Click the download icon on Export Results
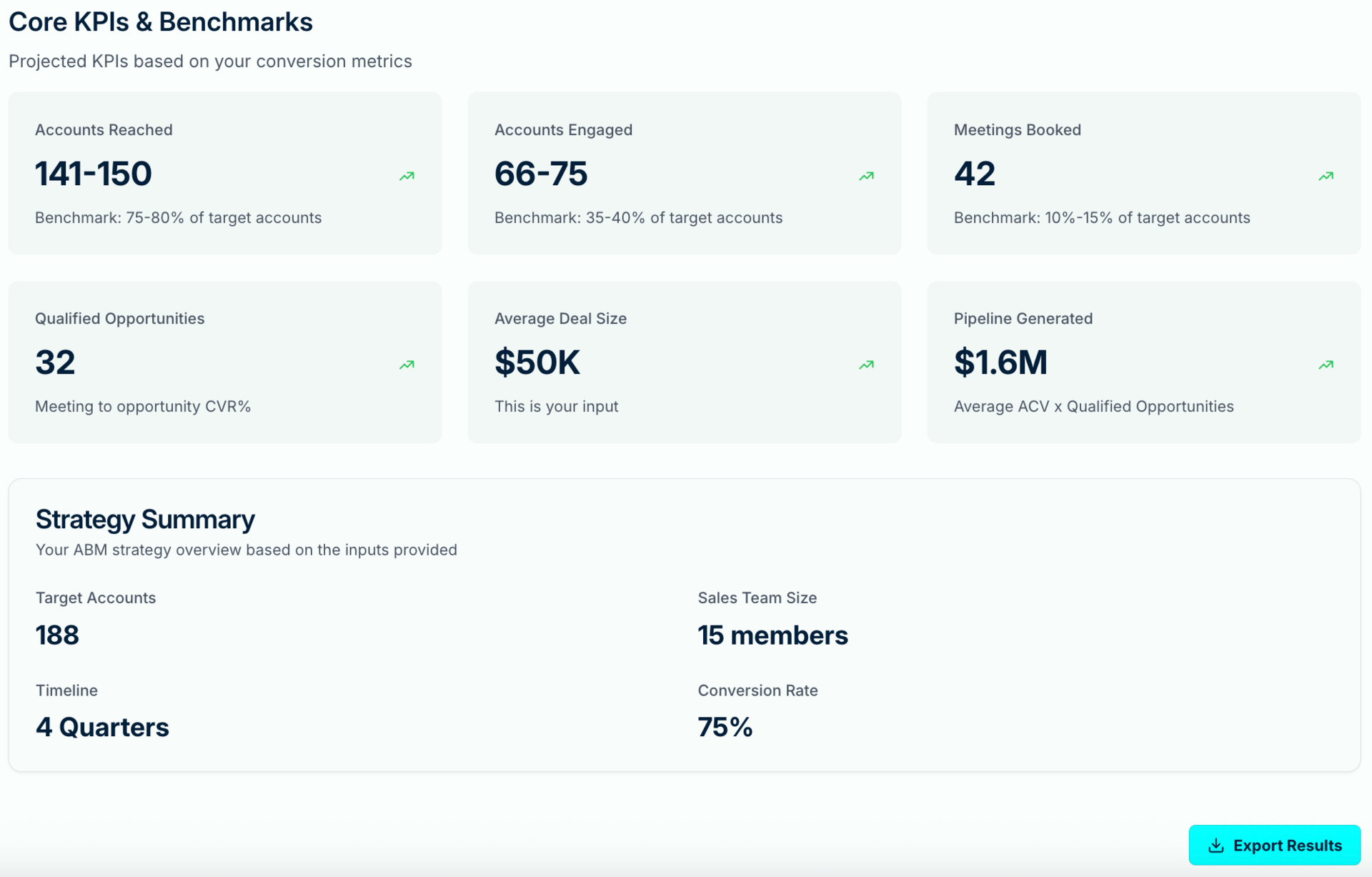 pyautogui.click(x=1216, y=846)
